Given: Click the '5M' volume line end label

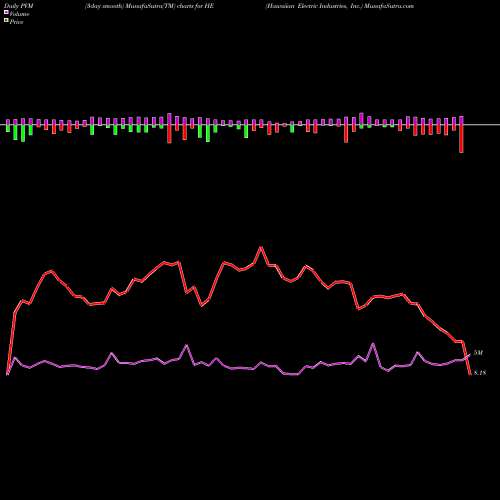Looking at the screenshot, I should 478,353.
